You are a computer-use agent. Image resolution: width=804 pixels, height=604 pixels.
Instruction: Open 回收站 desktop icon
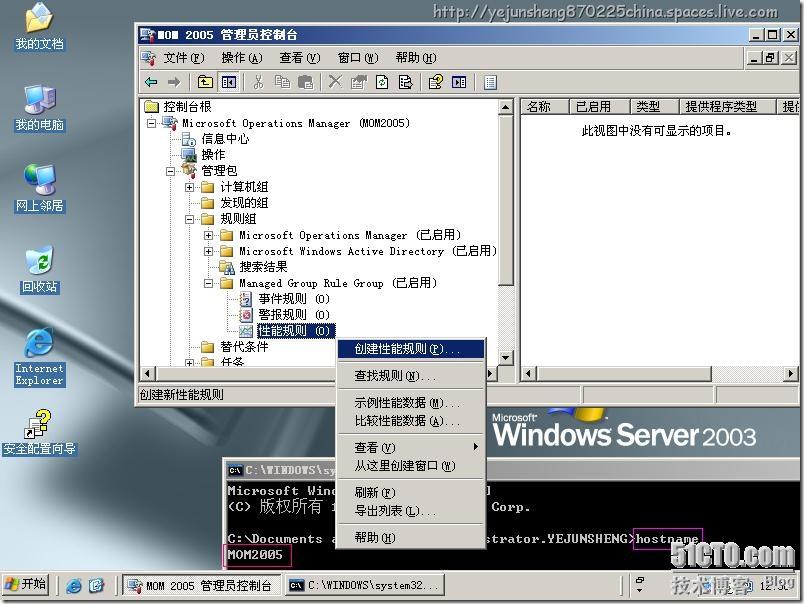click(x=39, y=270)
